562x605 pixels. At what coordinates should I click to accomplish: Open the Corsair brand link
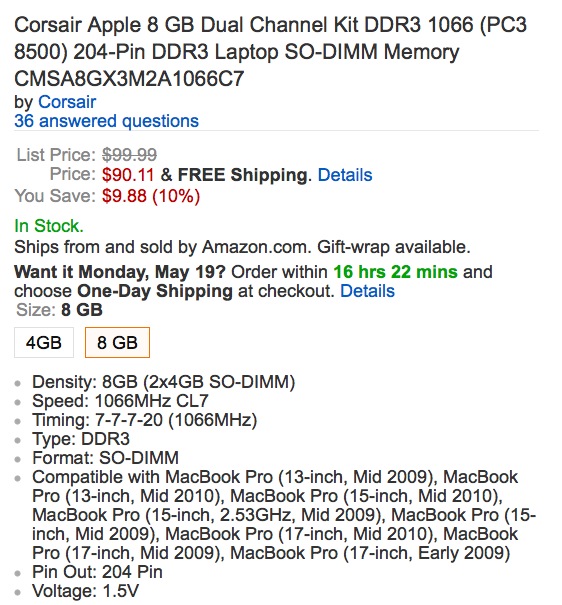67,102
